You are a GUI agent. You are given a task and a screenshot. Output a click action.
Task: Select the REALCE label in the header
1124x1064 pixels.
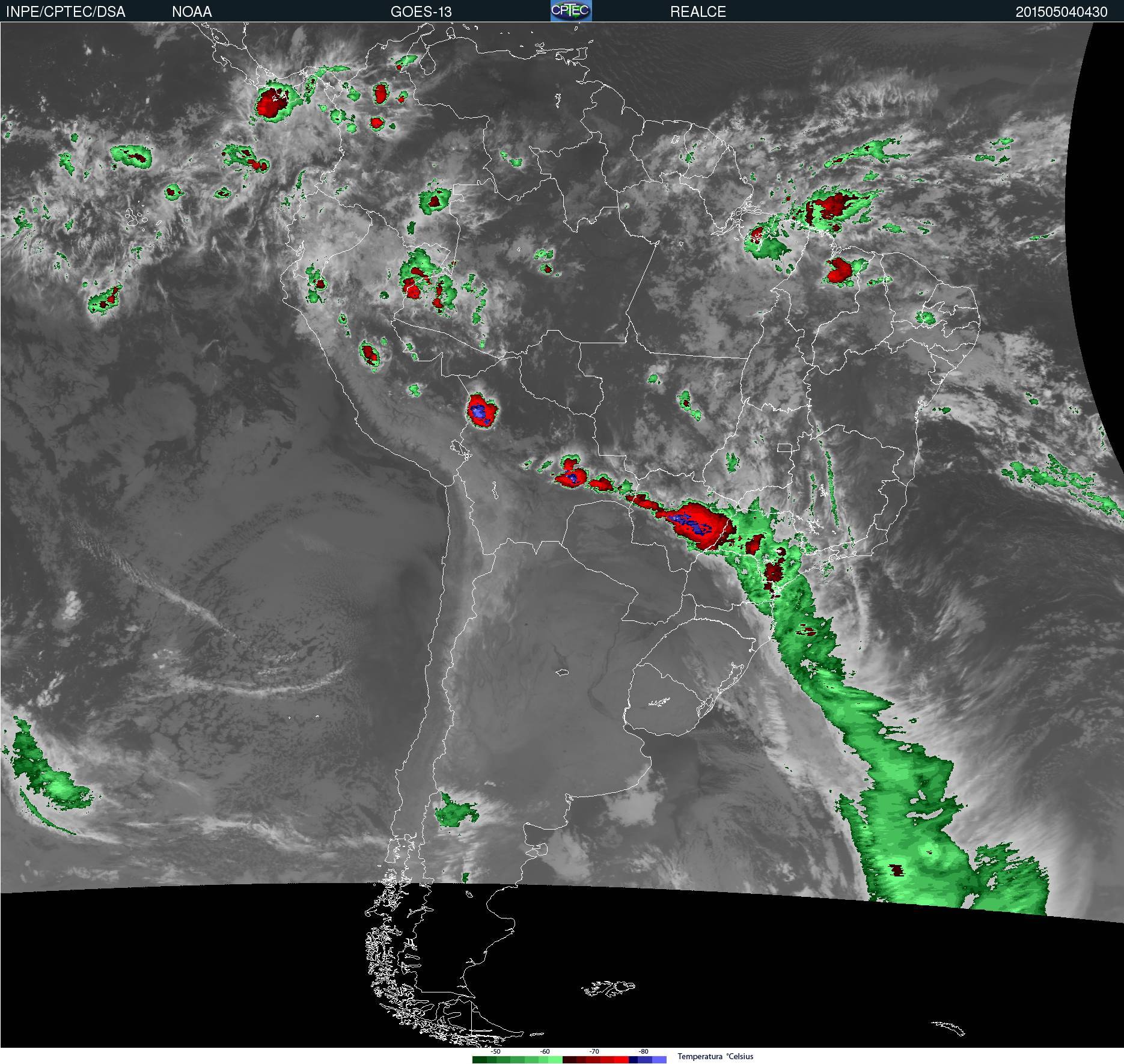tap(698, 12)
